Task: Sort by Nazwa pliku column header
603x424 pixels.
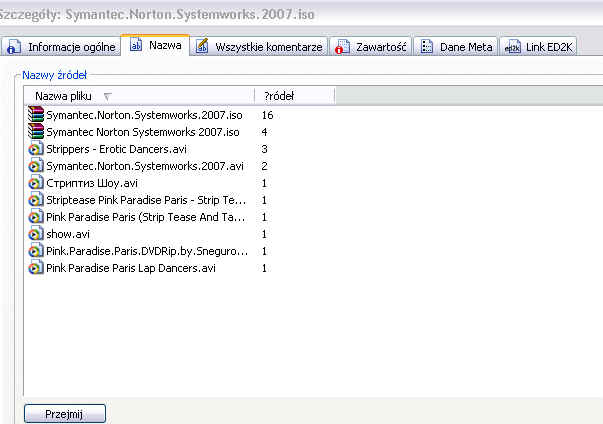Action: coord(139,96)
